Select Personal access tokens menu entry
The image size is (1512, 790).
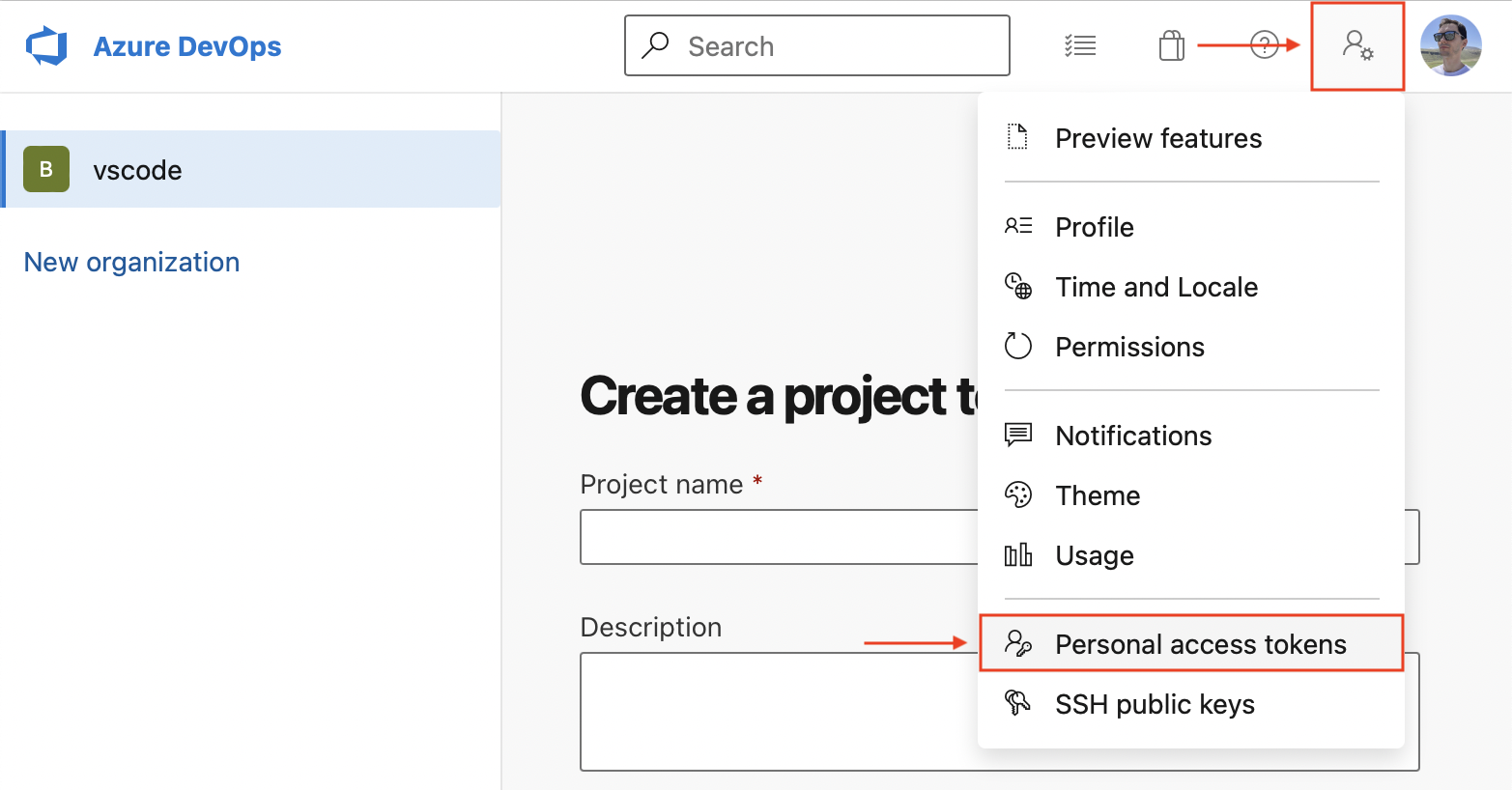tap(1200, 643)
